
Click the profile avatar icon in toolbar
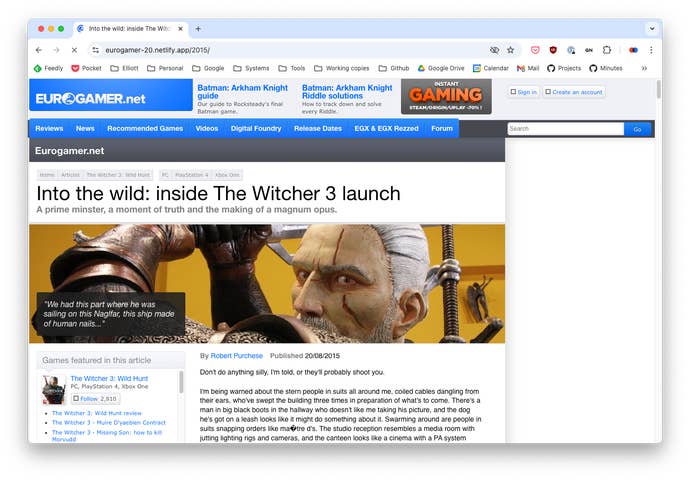[x=633, y=50]
